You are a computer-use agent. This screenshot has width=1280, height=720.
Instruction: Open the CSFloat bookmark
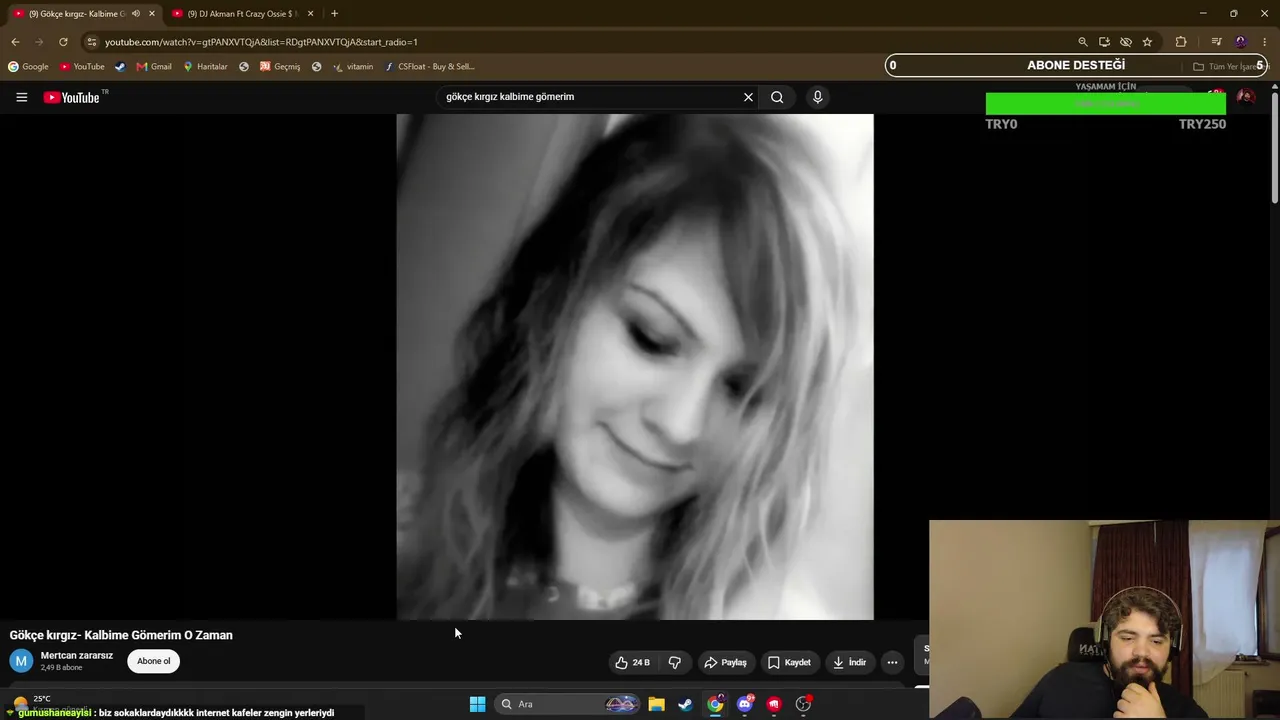[x=430, y=67]
